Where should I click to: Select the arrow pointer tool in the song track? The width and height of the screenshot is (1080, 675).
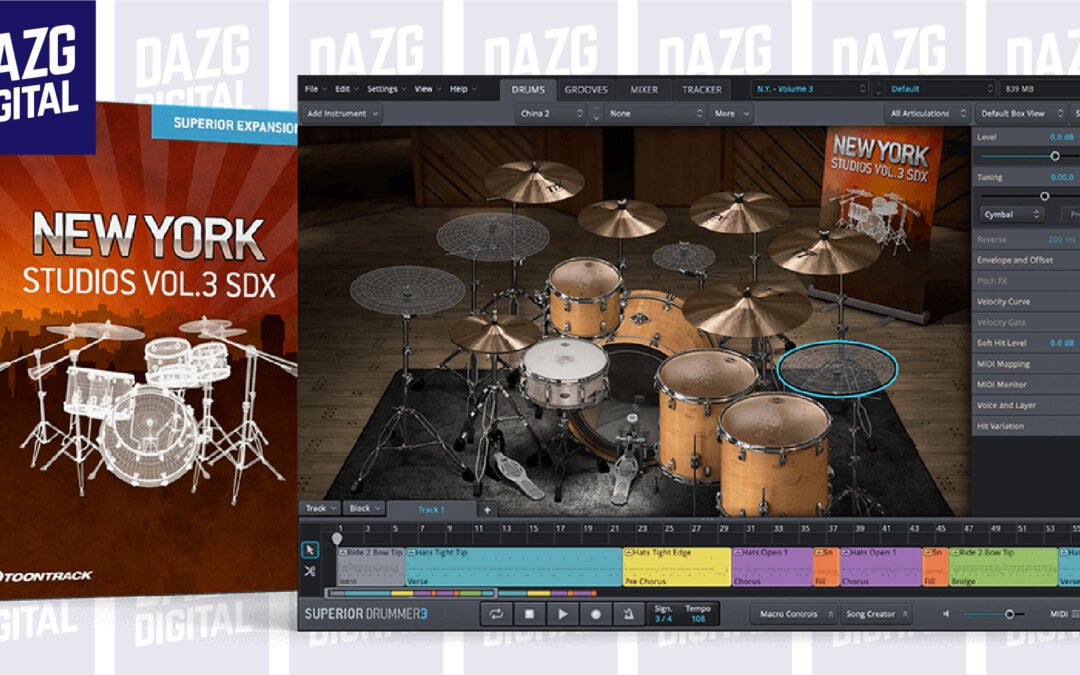(x=310, y=550)
